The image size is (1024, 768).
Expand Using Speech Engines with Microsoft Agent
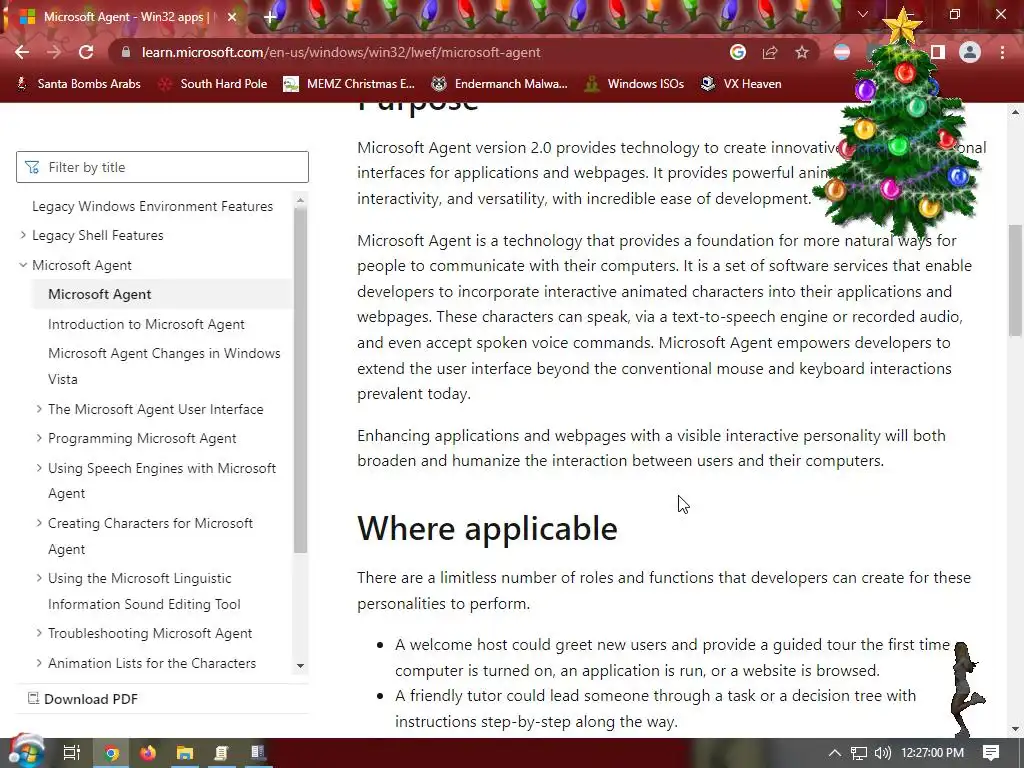click(39, 468)
